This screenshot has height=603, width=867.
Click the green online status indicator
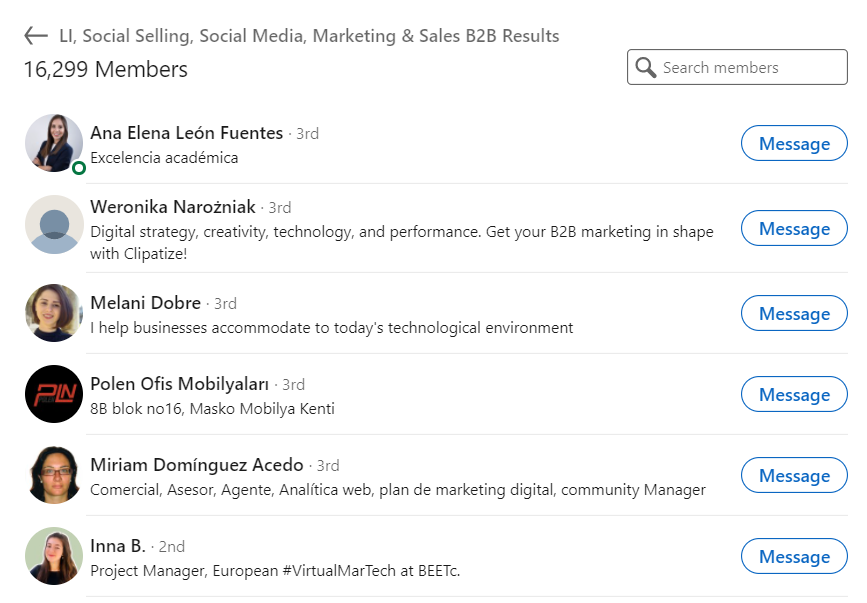(x=79, y=168)
